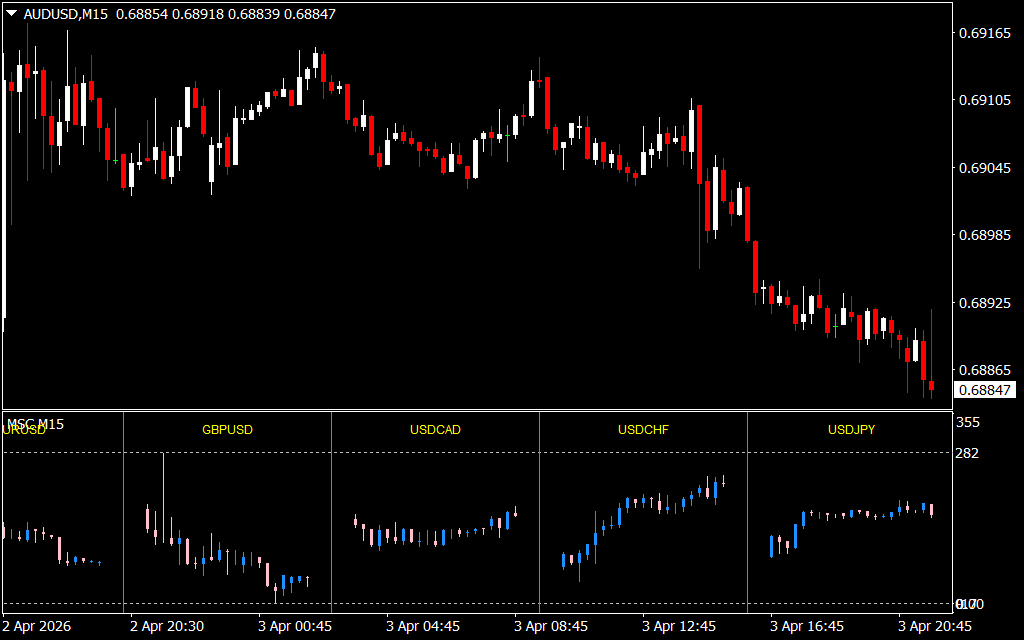The height and width of the screenshot is (640, 1024).
Task: Click the GBPUSD label in indicator panel
Action: pyautogui.click(x=227, y=430)
